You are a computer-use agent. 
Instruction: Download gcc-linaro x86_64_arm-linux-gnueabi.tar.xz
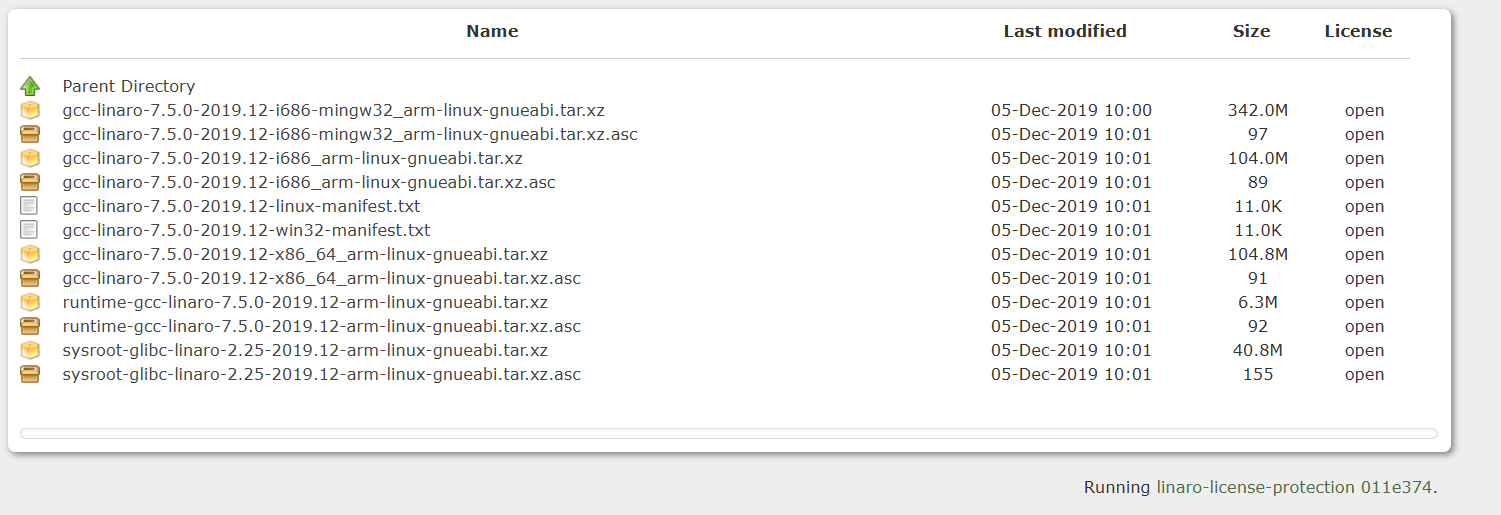[305, 254]
